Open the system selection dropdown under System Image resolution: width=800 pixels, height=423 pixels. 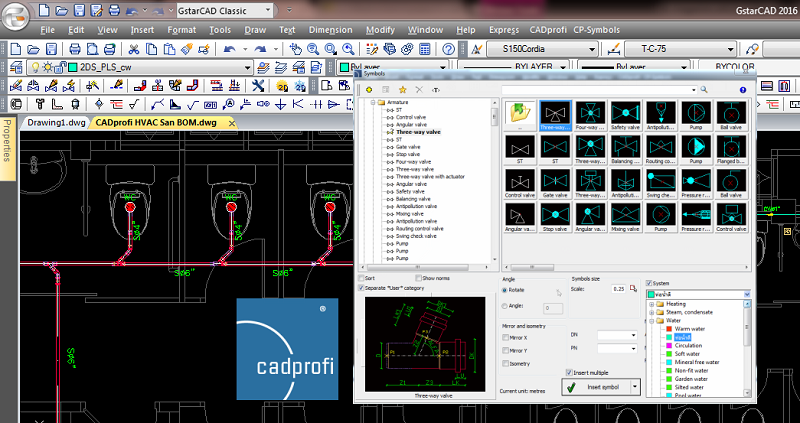click(x=747, y=294)
